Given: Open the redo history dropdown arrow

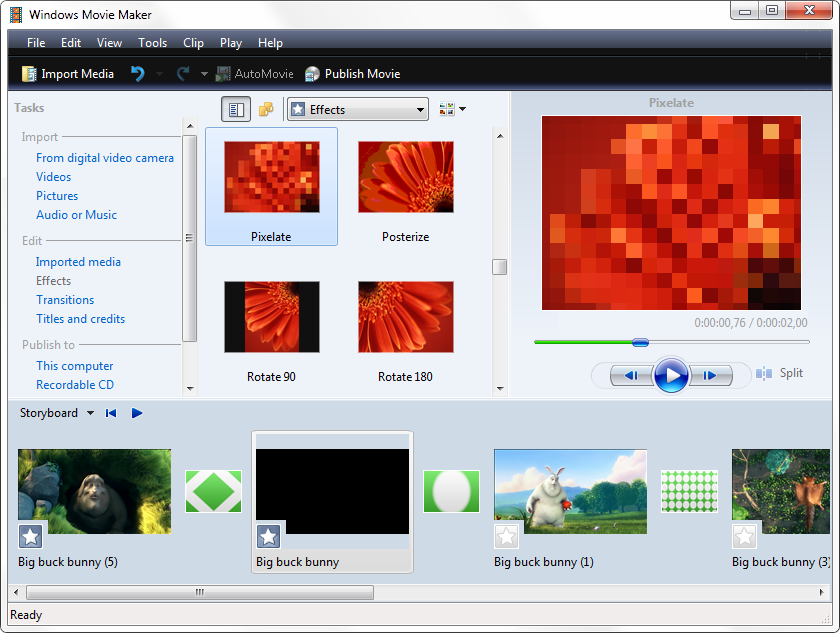Looking at the screenshot, I should (x=204, y=74).
